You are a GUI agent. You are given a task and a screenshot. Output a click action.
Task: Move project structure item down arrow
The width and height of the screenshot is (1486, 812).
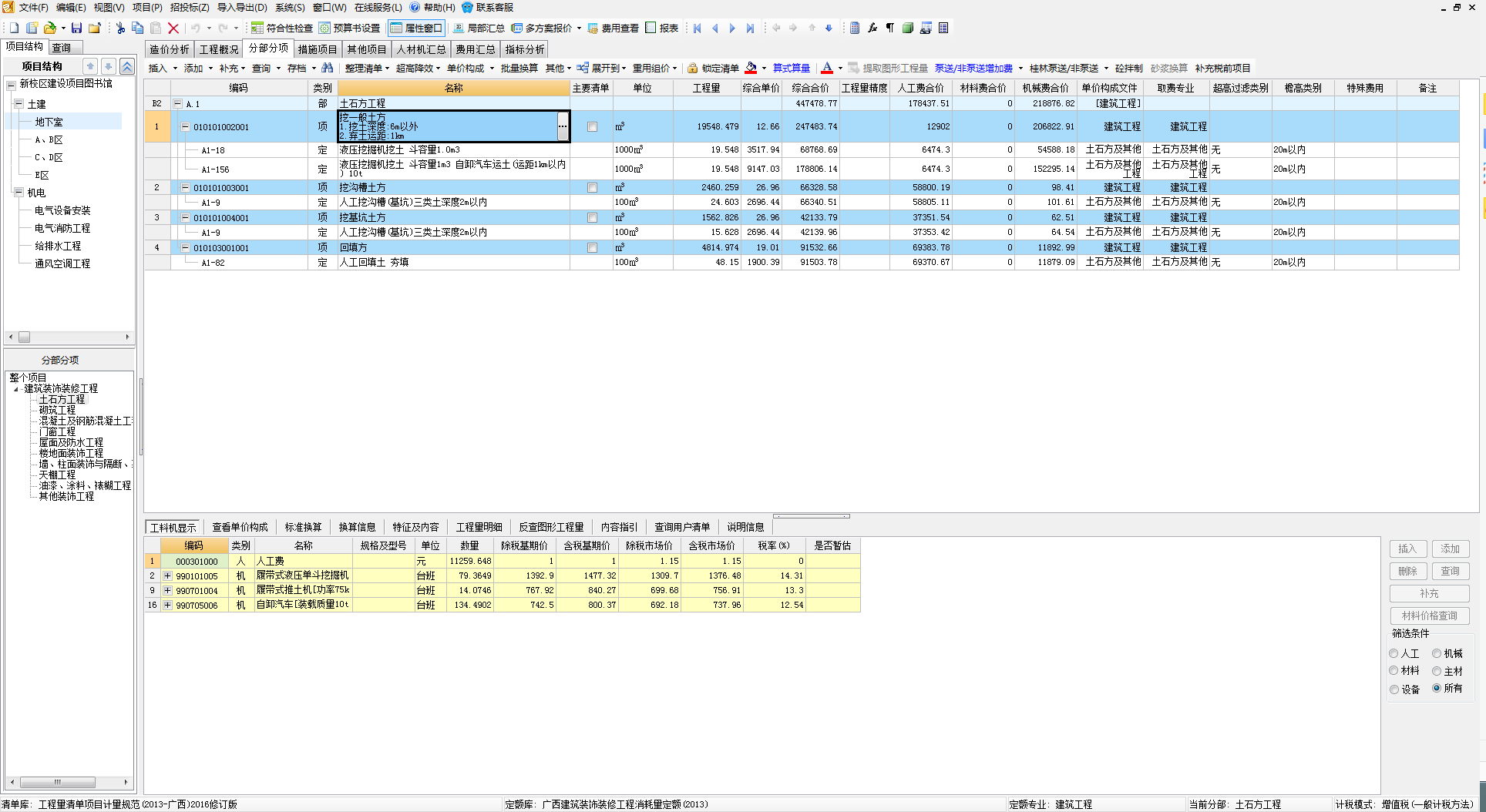(x=109, y=66)
